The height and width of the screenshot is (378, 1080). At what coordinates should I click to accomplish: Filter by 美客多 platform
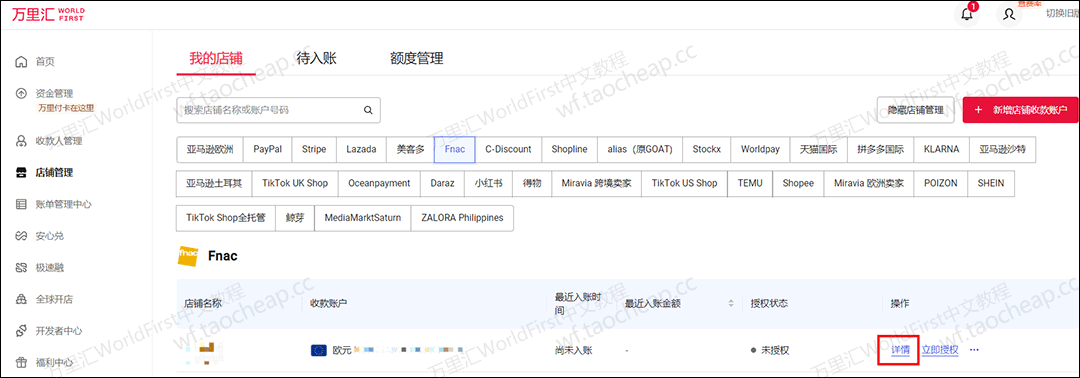411,149
